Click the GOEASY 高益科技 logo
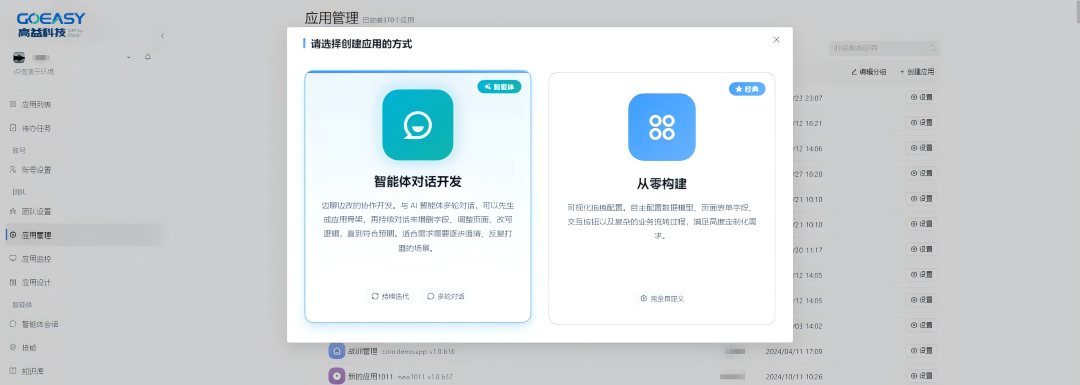Viewport: 1080px width, 385px height. (x=51, y=25)
